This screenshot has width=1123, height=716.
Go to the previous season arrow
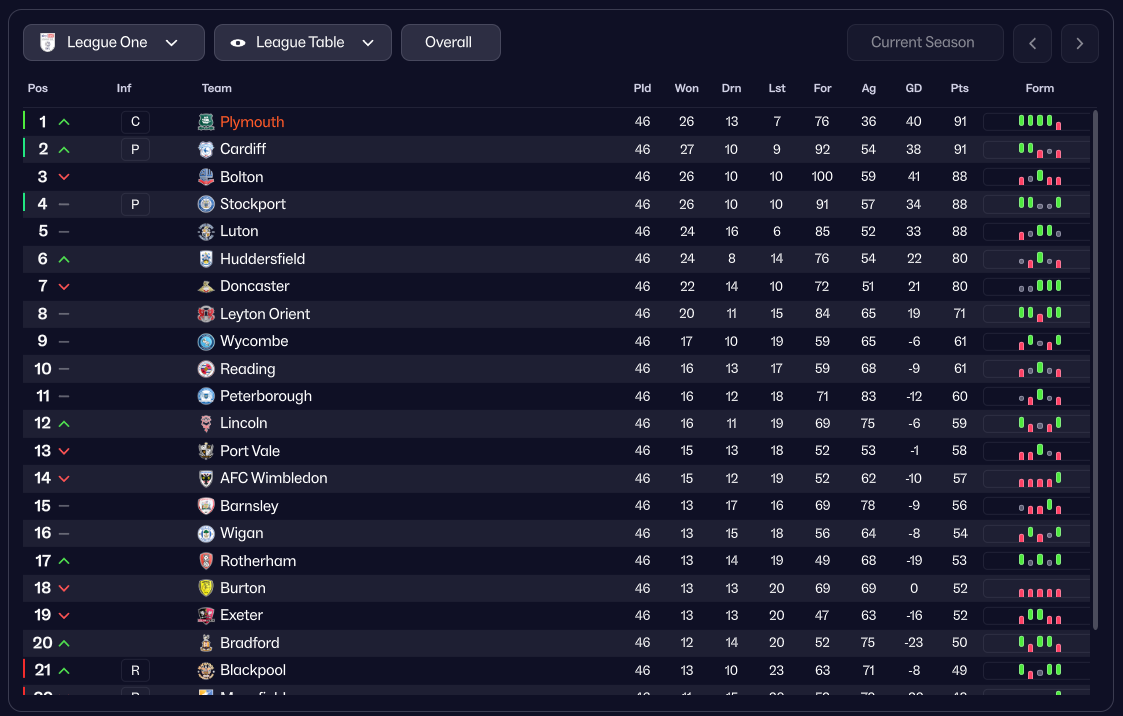[x=1032, y=43]
